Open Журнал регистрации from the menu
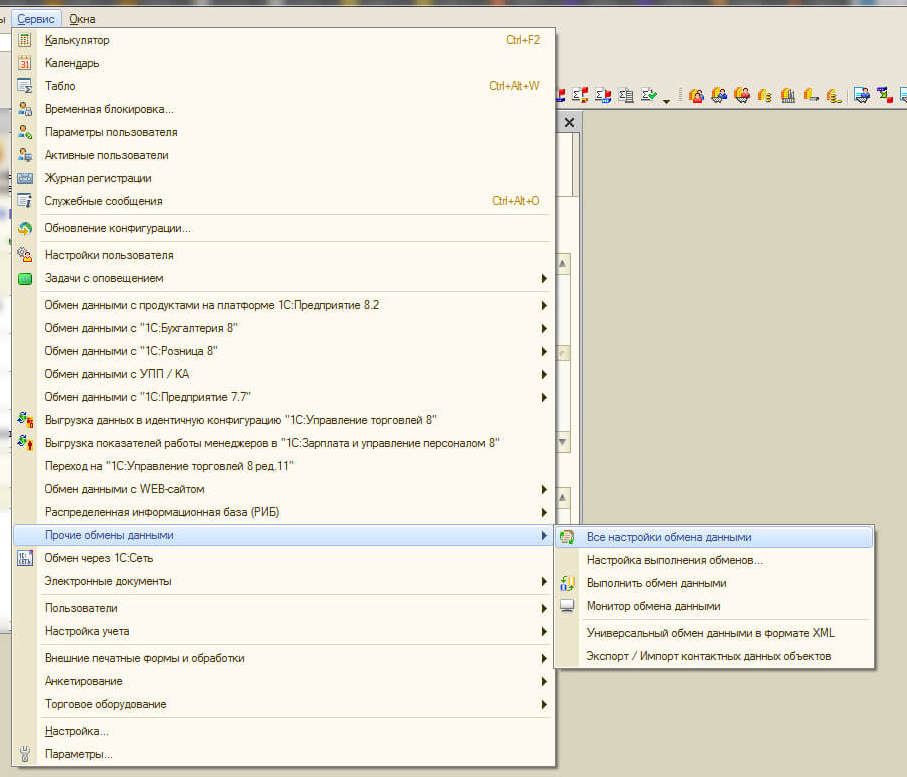 point(98,178)
